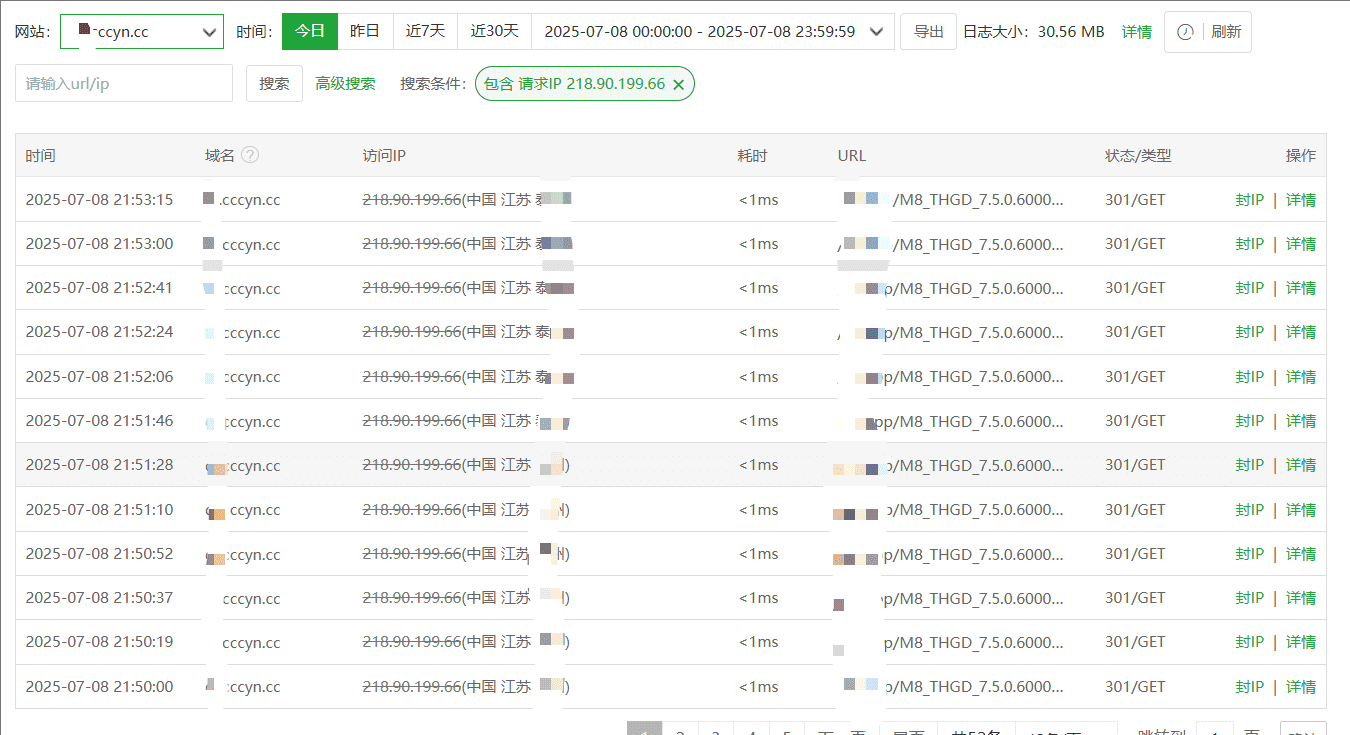Jump to page 4 in pagination
1350x735 pixels.
click(752, 729)
